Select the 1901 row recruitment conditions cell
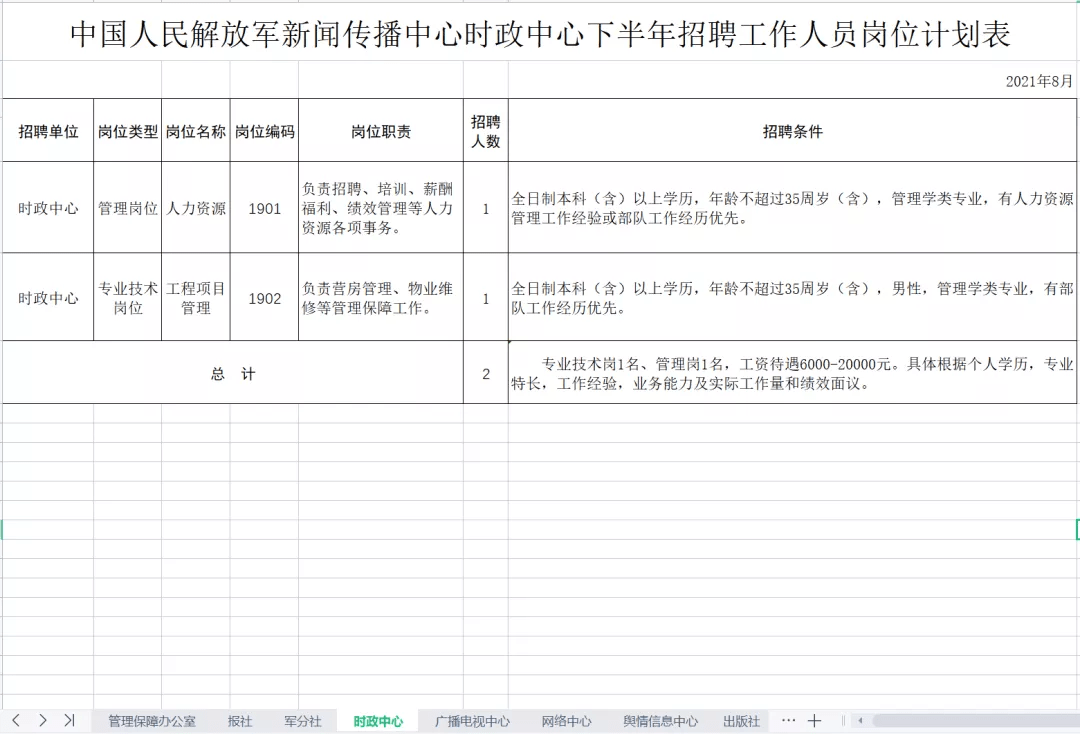The image size is (1080, 734). pos(792,207)
